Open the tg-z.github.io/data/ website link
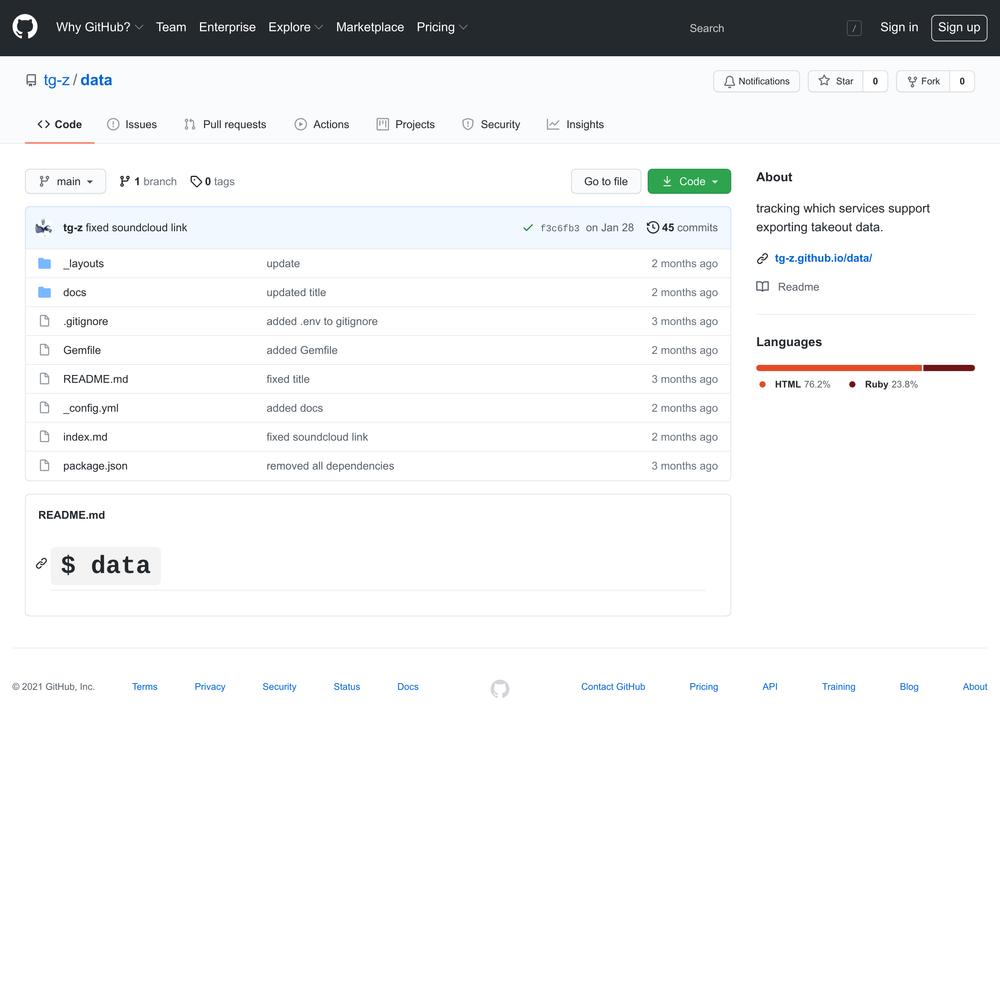Image resolution: width=1000 pixels, height=1000 pixels. pyautogui.click(x=823, y=258)
